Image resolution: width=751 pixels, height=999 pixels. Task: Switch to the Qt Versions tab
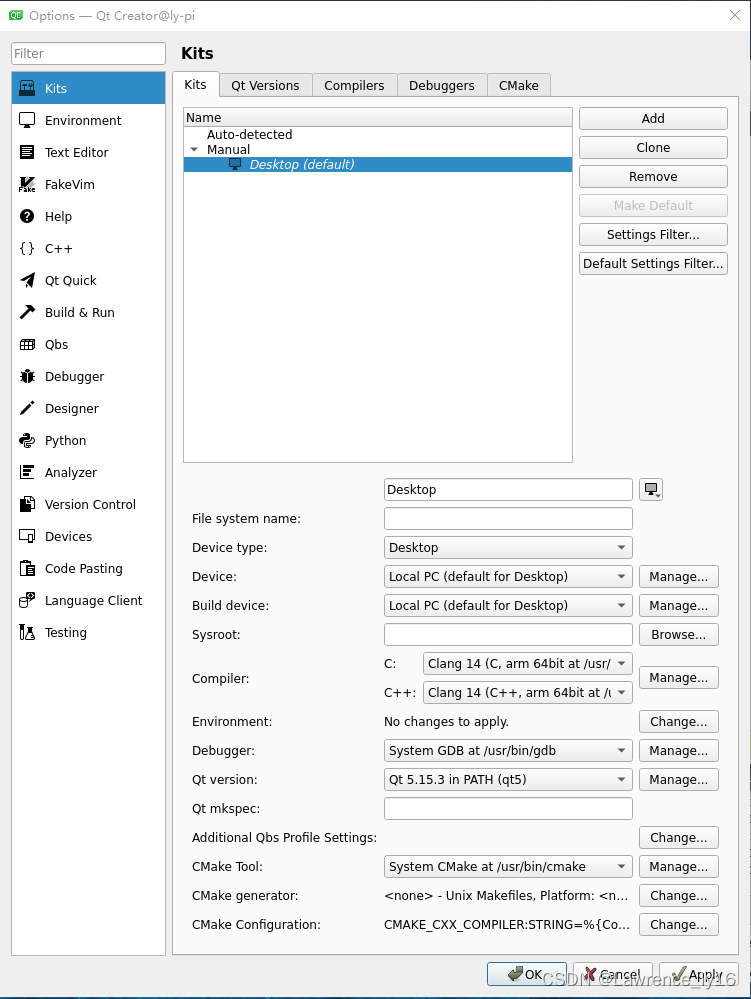click(x=265, y=85)
